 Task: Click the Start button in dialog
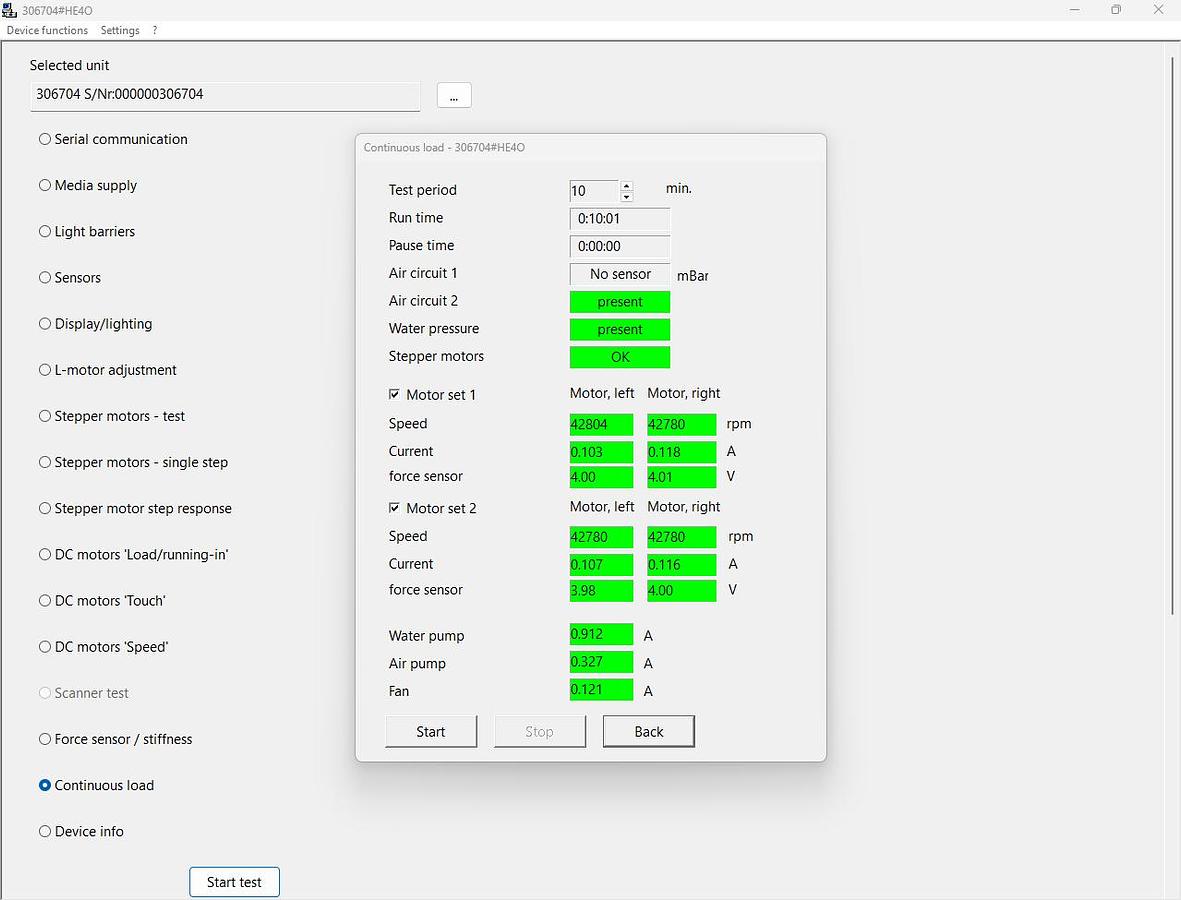(x=431, y=731)
